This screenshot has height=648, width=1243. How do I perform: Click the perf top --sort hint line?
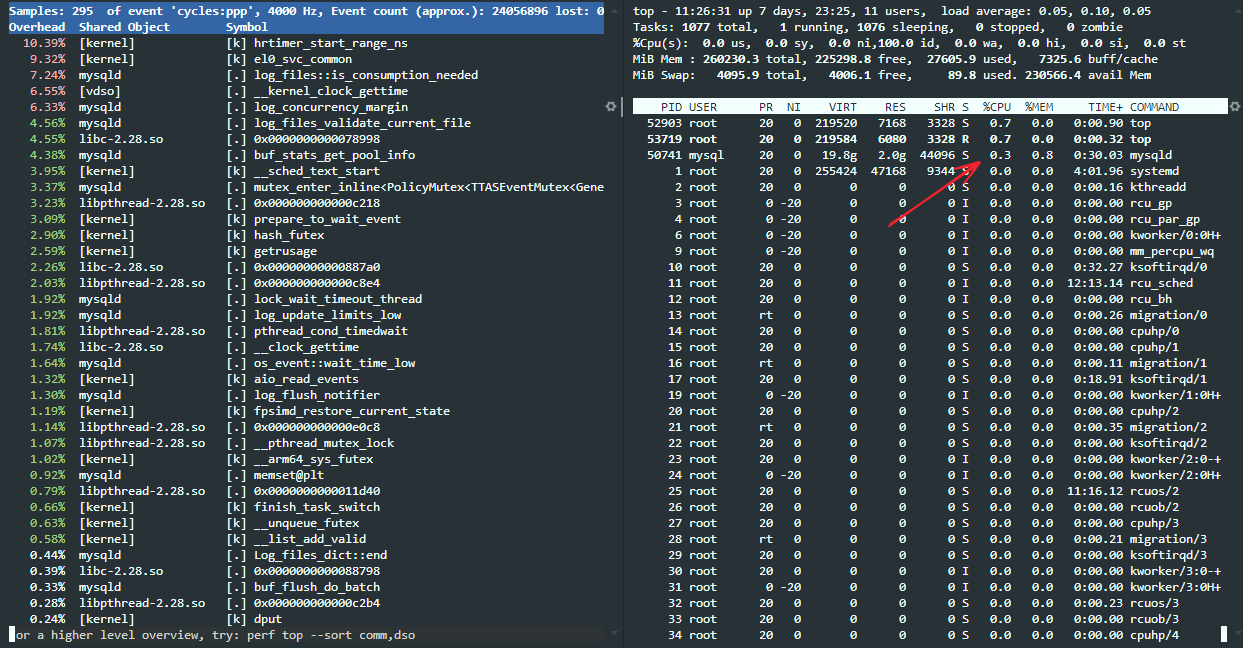(x=212, y=635)
